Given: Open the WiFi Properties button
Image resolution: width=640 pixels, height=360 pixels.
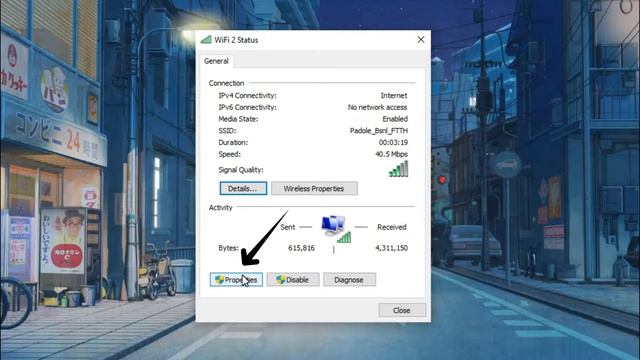Looking at the screenshot, I should [x=236, y=280].
